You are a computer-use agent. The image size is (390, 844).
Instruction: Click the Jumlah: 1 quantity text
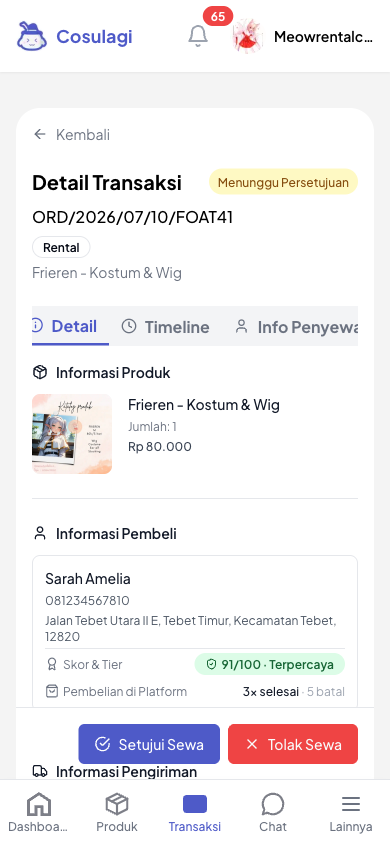click(x=152, y=427)
